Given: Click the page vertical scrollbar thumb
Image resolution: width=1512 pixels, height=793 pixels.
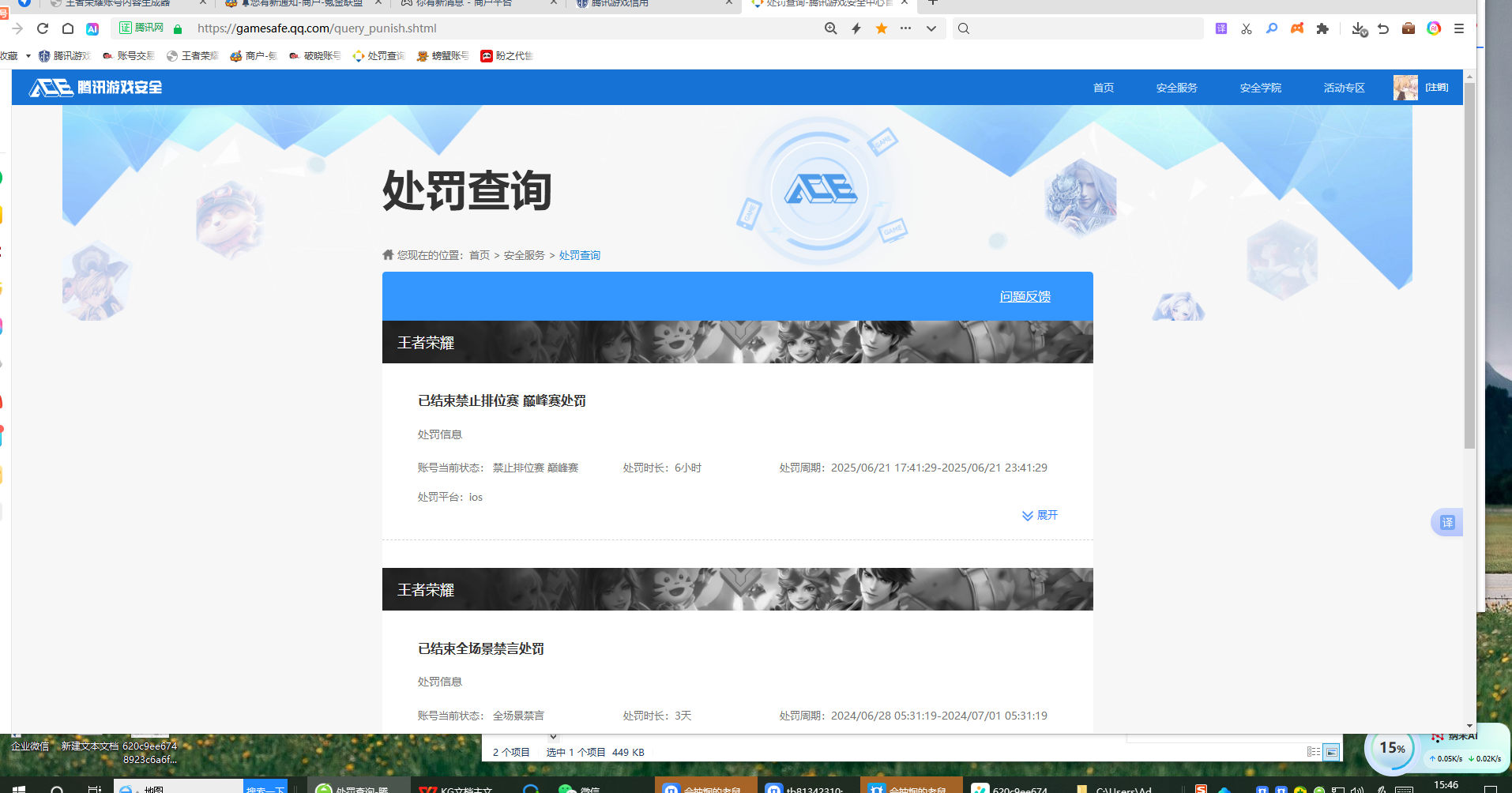Looking at the screenshot, I should pos(1469,265).
